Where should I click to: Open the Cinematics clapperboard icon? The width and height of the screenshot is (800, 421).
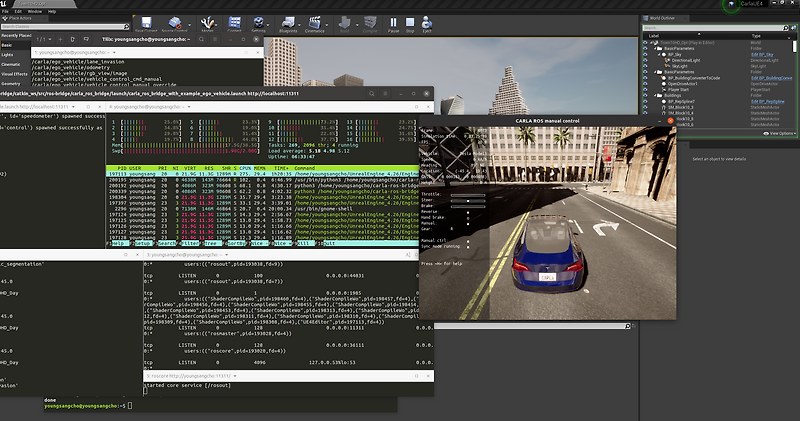[x=315, y=22]
